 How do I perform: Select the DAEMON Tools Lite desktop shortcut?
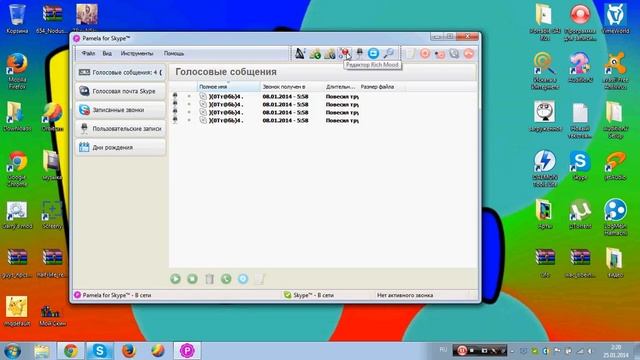[545, 168]
